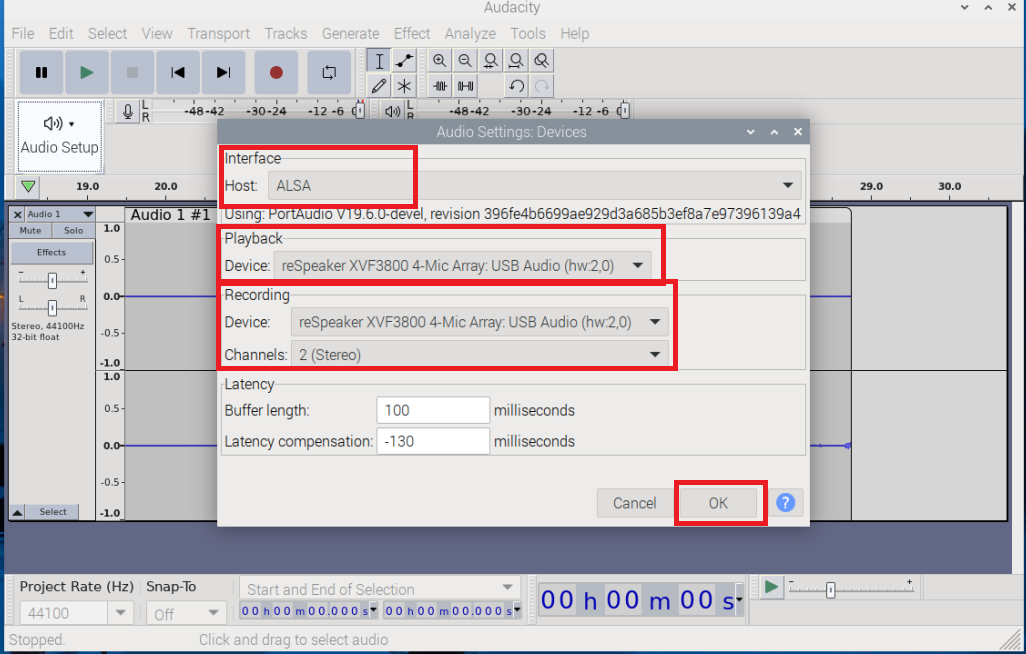
Task: Click Trim audio outside selection icon
Action: pyautogui.click(x=440, y=86)
